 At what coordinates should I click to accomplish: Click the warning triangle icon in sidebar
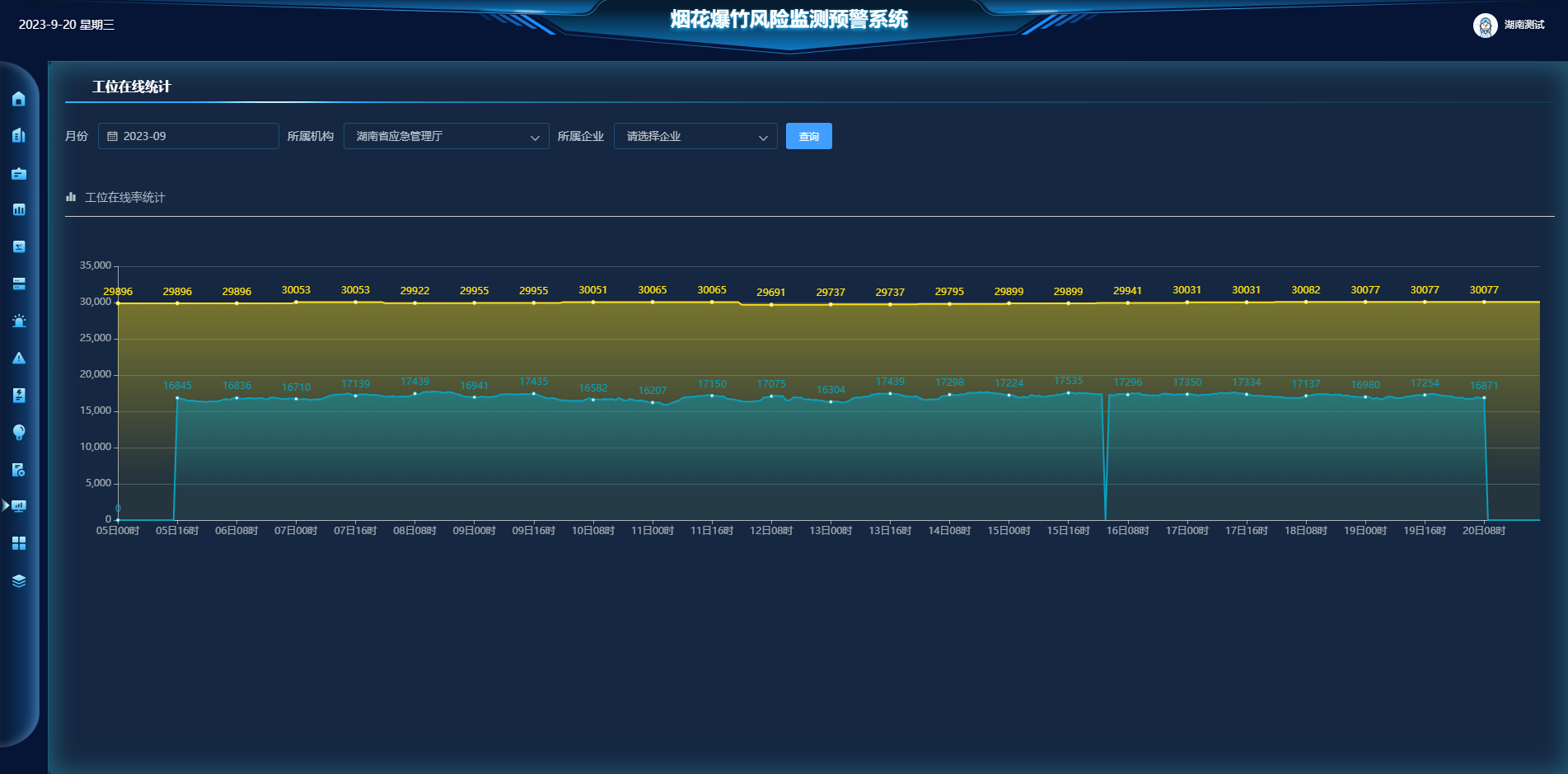click(x=19, y=358)
